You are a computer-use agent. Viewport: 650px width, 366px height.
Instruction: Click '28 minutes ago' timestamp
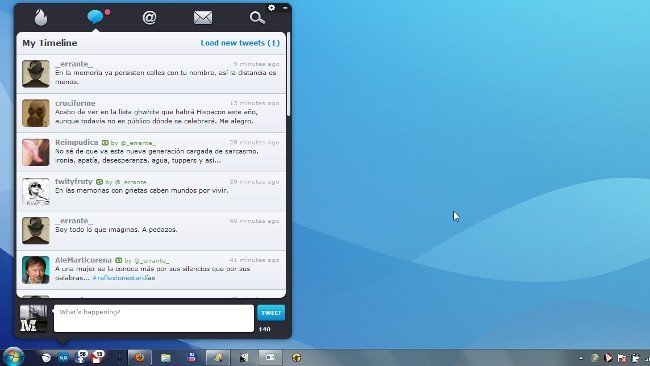tap(255, 143)
